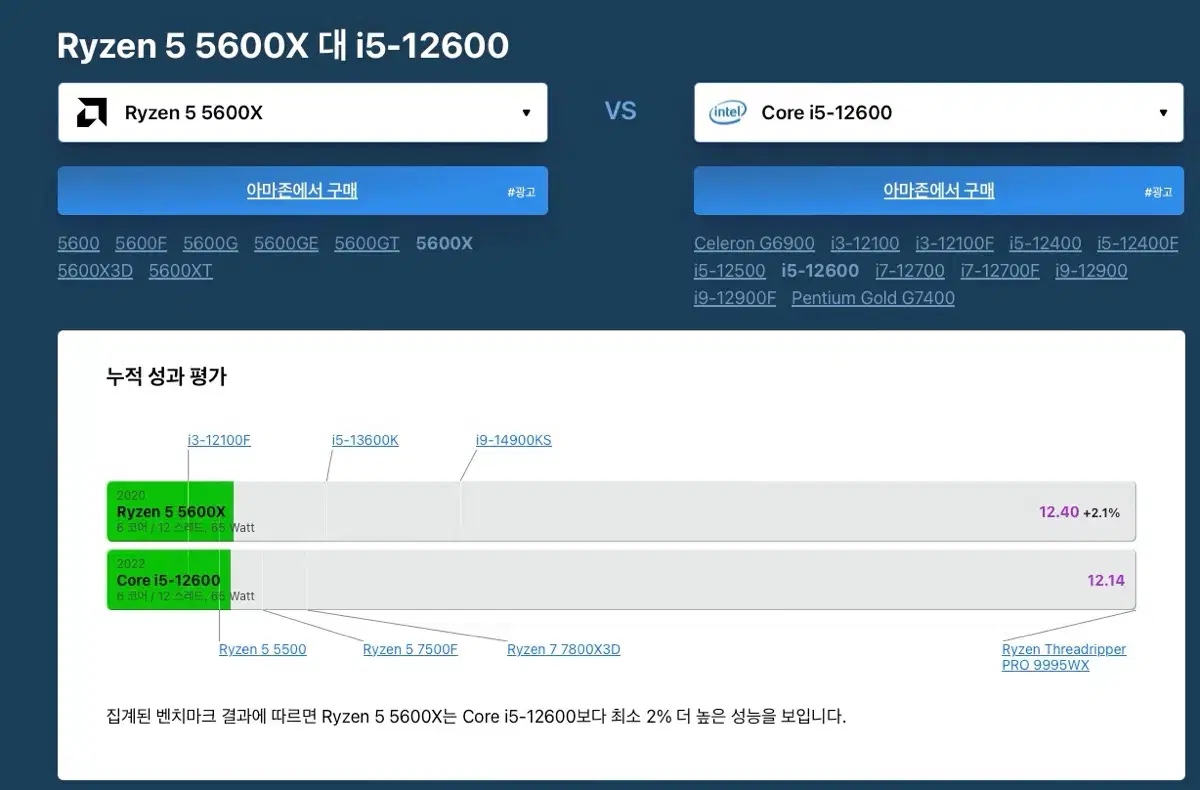Screen dimensions: 1200x790
Task: Open the i3-12100F link in the Intel list
Action: (955, 243)
